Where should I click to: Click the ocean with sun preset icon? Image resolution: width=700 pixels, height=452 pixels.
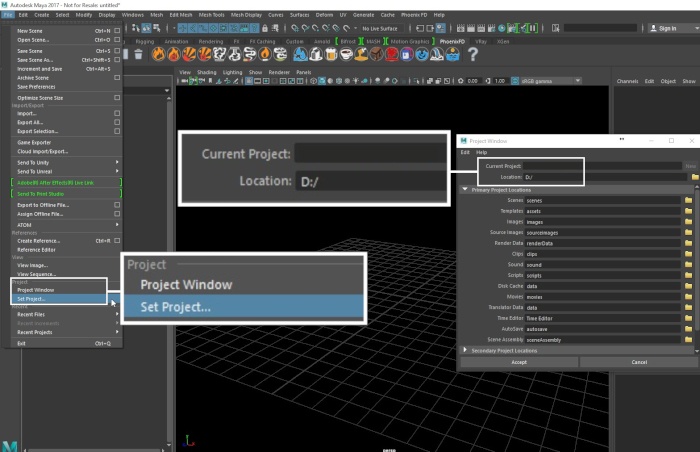coord(452,54)
